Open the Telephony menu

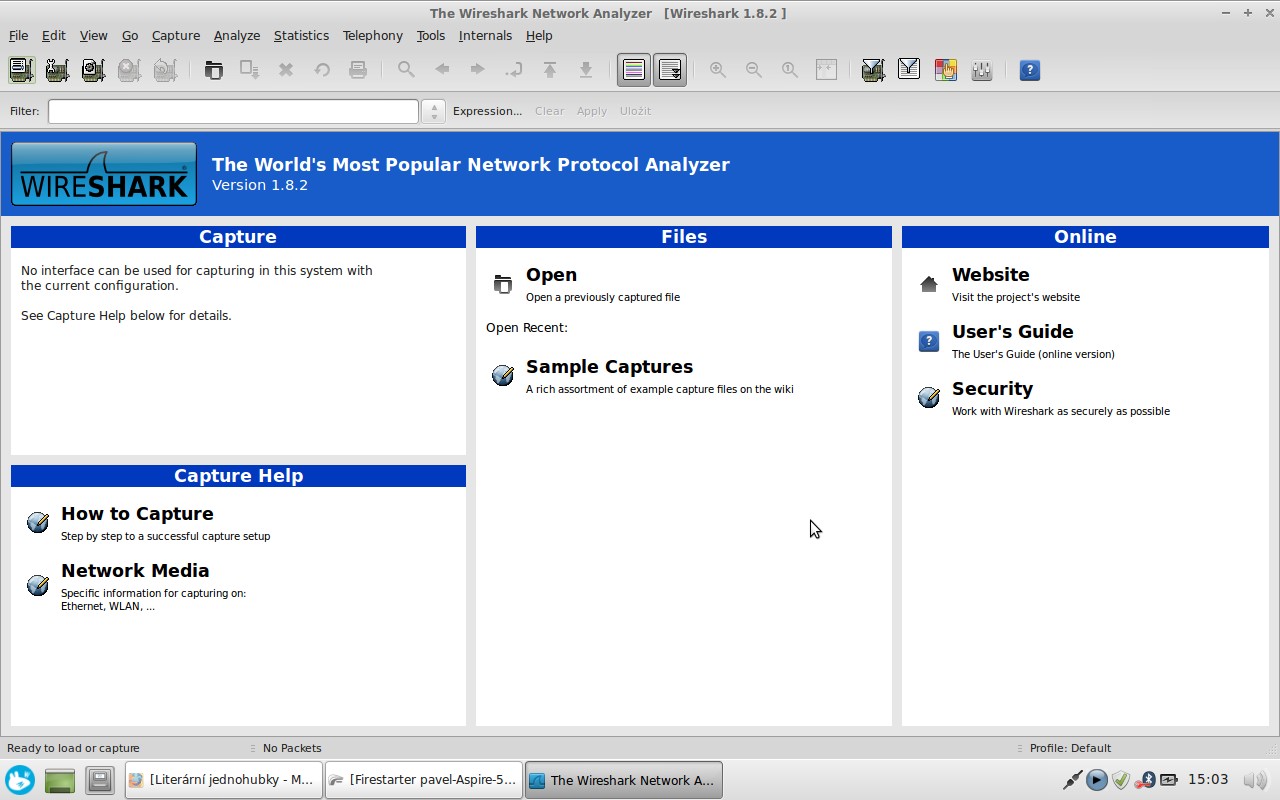372,35
